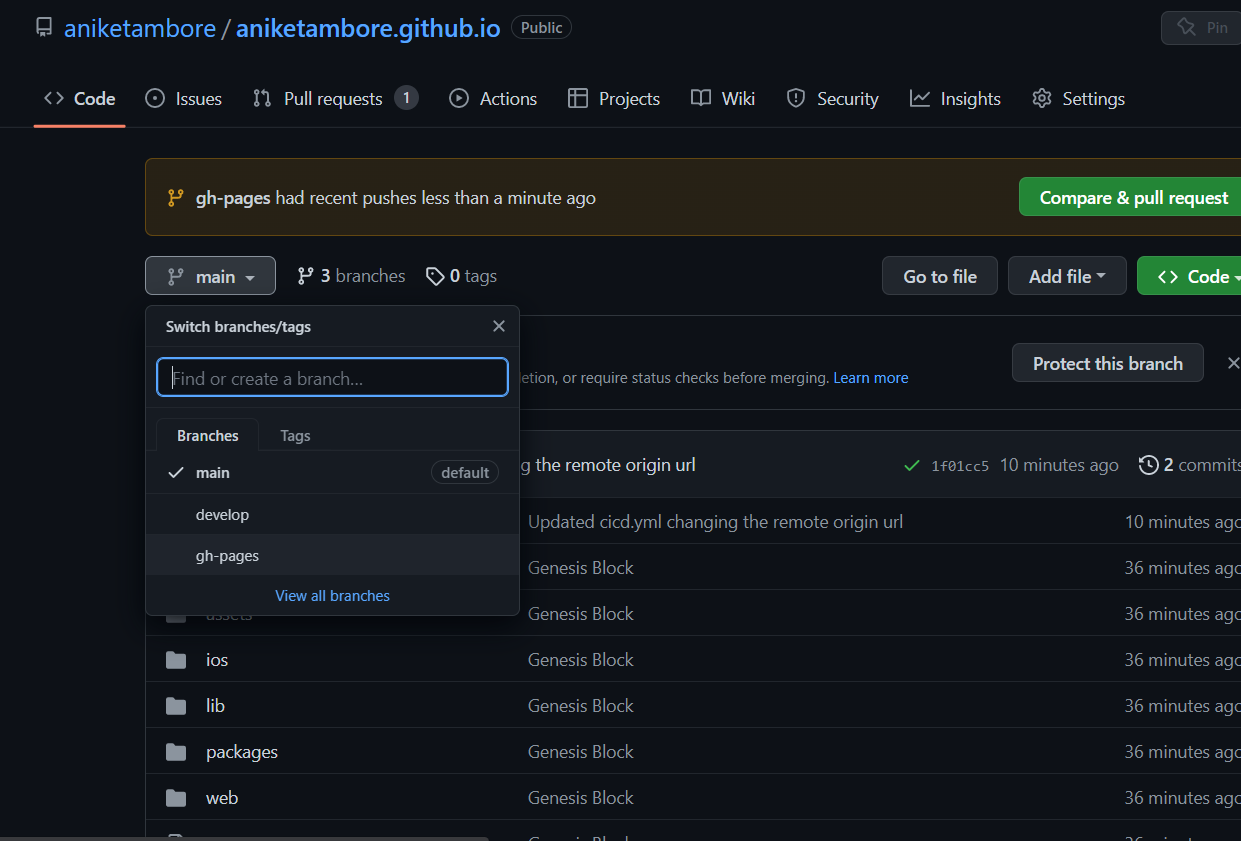Click Protect this branch button
The height and width of the screenshot is (841, 1241).
(1108, 363)
